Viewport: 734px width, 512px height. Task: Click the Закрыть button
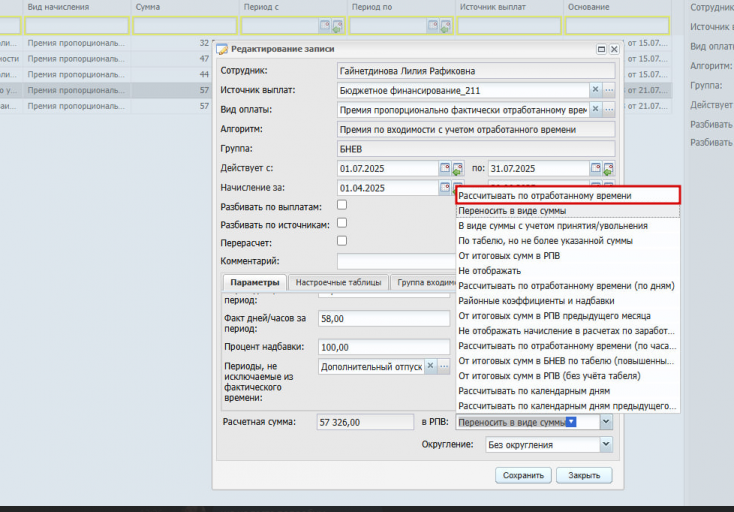(x=584, y=475)
